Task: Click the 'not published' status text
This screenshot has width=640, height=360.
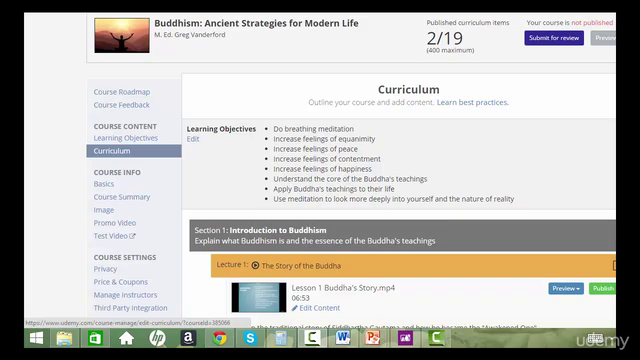Action: pos(592,23)
